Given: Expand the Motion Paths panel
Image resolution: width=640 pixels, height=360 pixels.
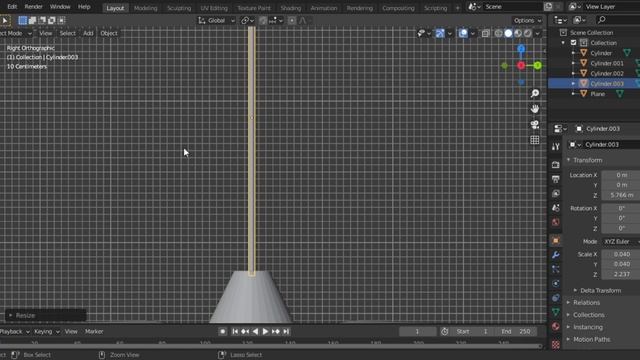Looking at the screenshot, I should pos(591,340).
